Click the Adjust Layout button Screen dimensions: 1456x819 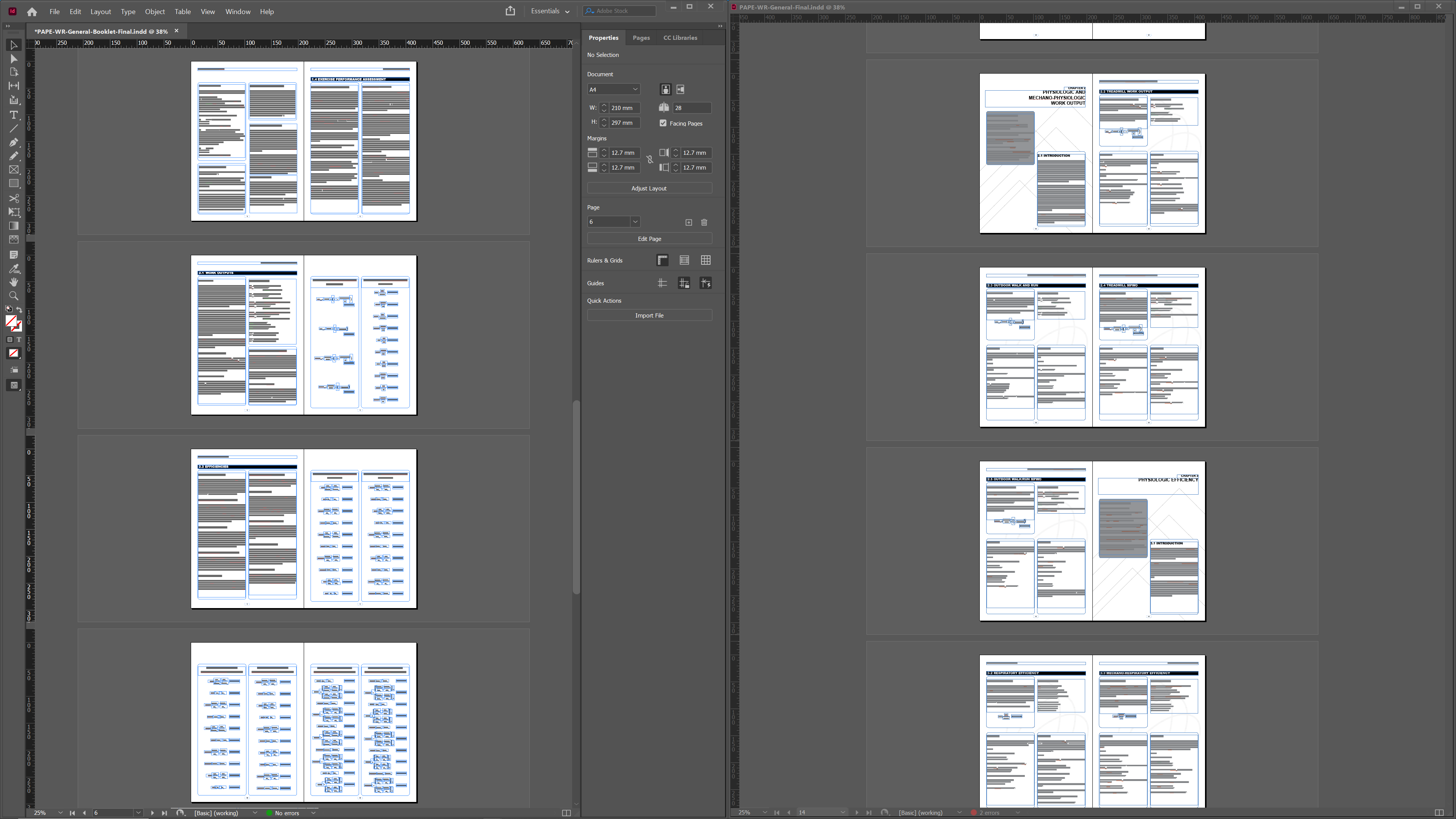tap(650, 189)
